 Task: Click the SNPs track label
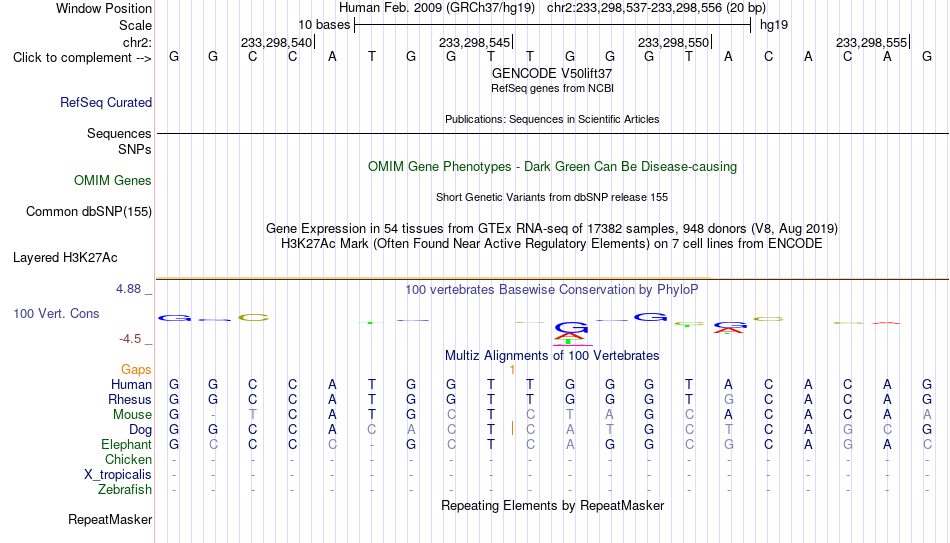click(x=135, y=149)
